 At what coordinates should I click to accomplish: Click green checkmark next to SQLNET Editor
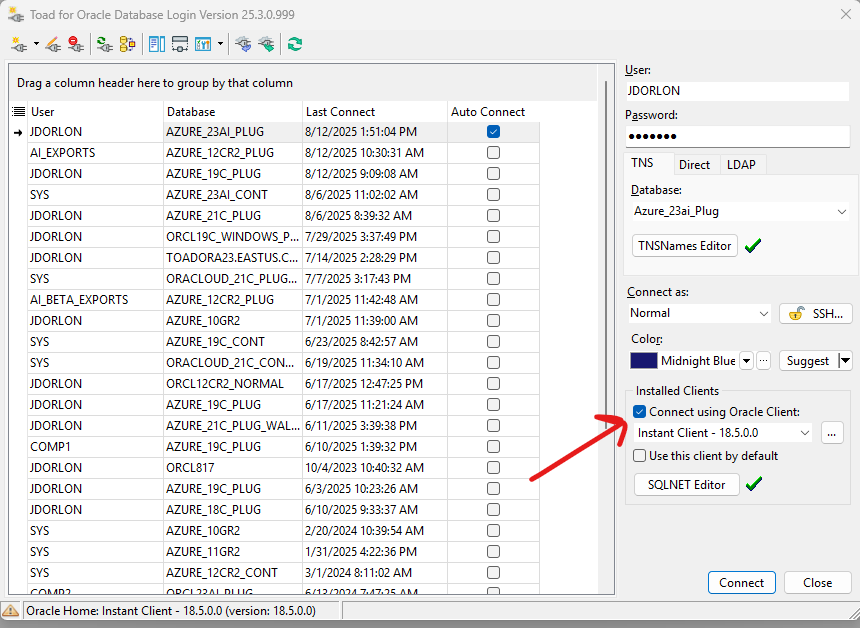[754, 484]
